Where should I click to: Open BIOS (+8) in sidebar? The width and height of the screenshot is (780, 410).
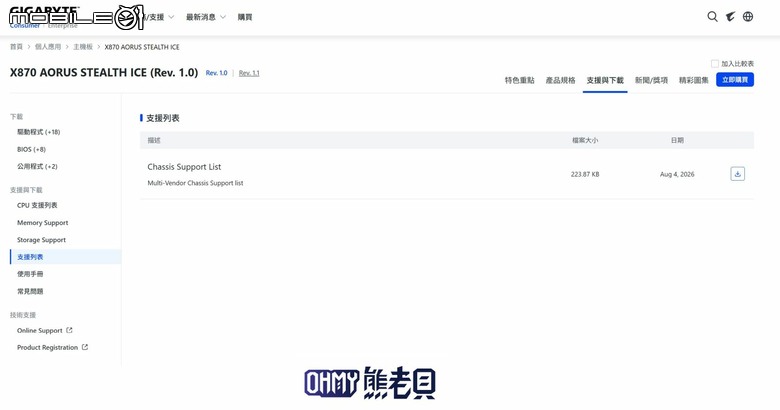[31, 149]
